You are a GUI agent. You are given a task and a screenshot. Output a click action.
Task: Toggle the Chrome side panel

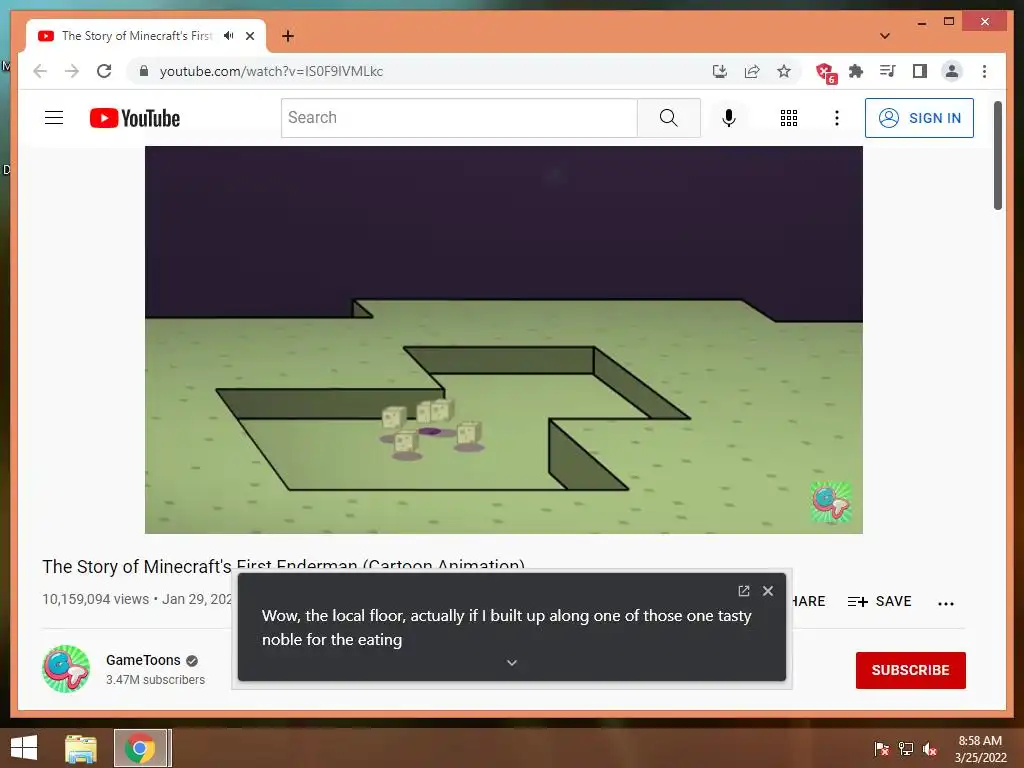[920, 71]
